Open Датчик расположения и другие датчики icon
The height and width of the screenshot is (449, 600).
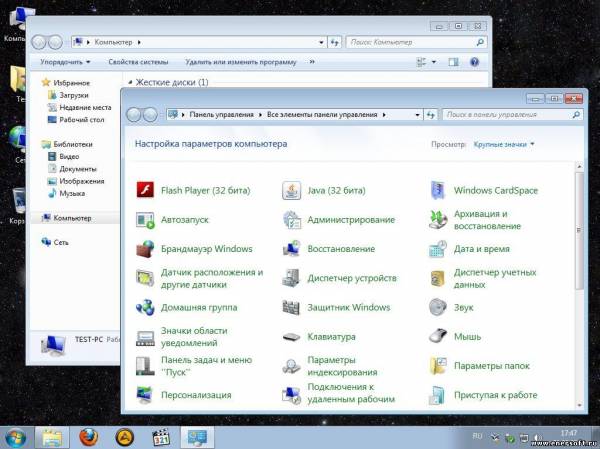tap(145, 278)
